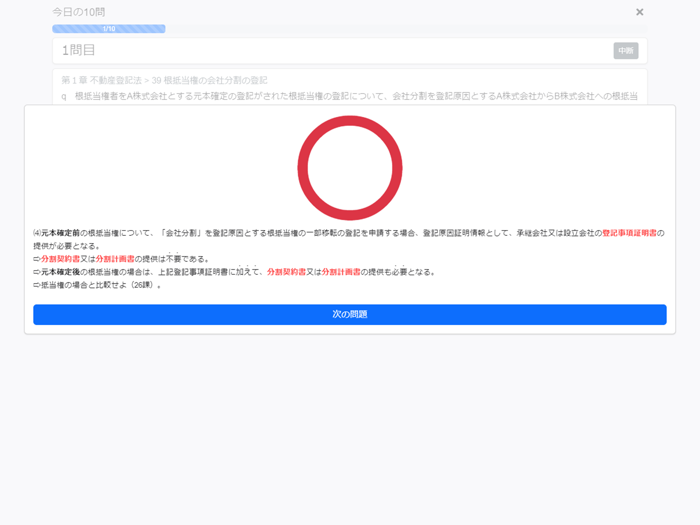The height and width of the screenshot is (525, 700).
Task: Click the explanation line ending with 26課
Action: [x=97, y=285]
